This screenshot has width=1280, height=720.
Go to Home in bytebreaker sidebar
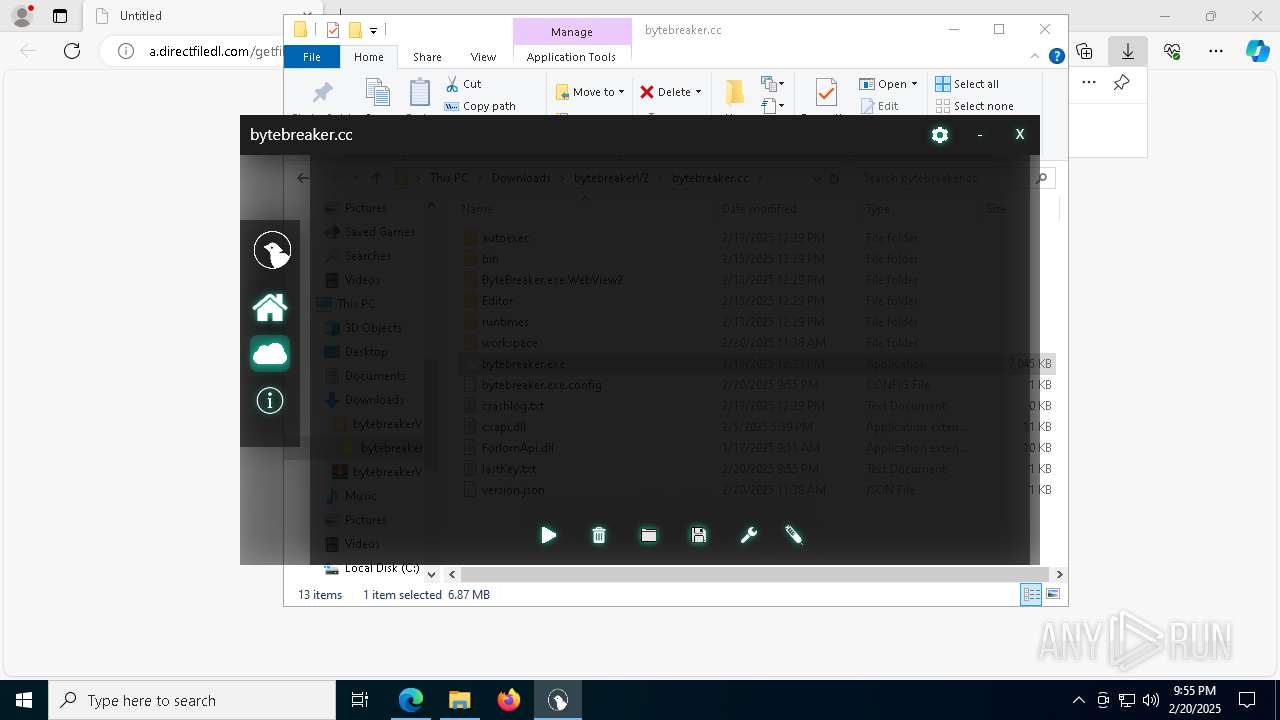tap(270, 306)
